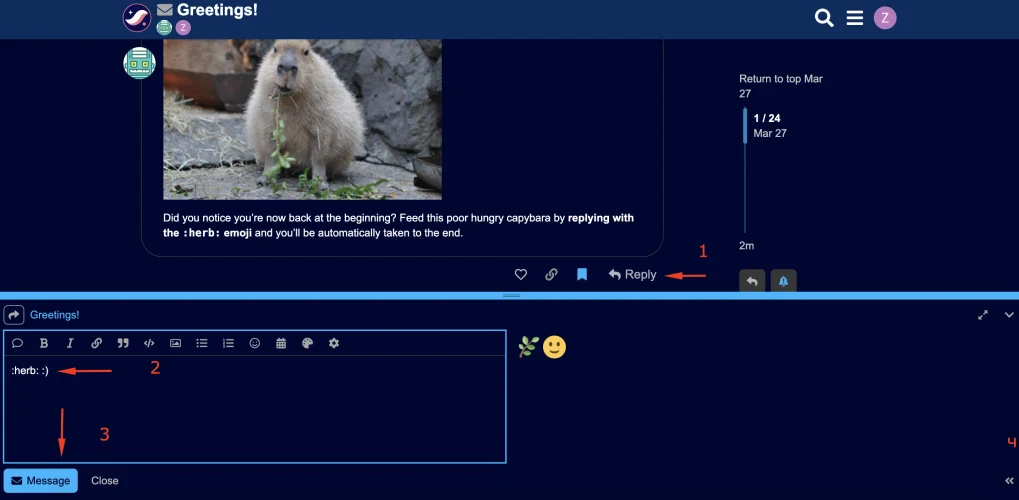The height and width of the screenshot is (500, 1019).
Task: Apply italic formatting in composer
Action: (70, 343)
